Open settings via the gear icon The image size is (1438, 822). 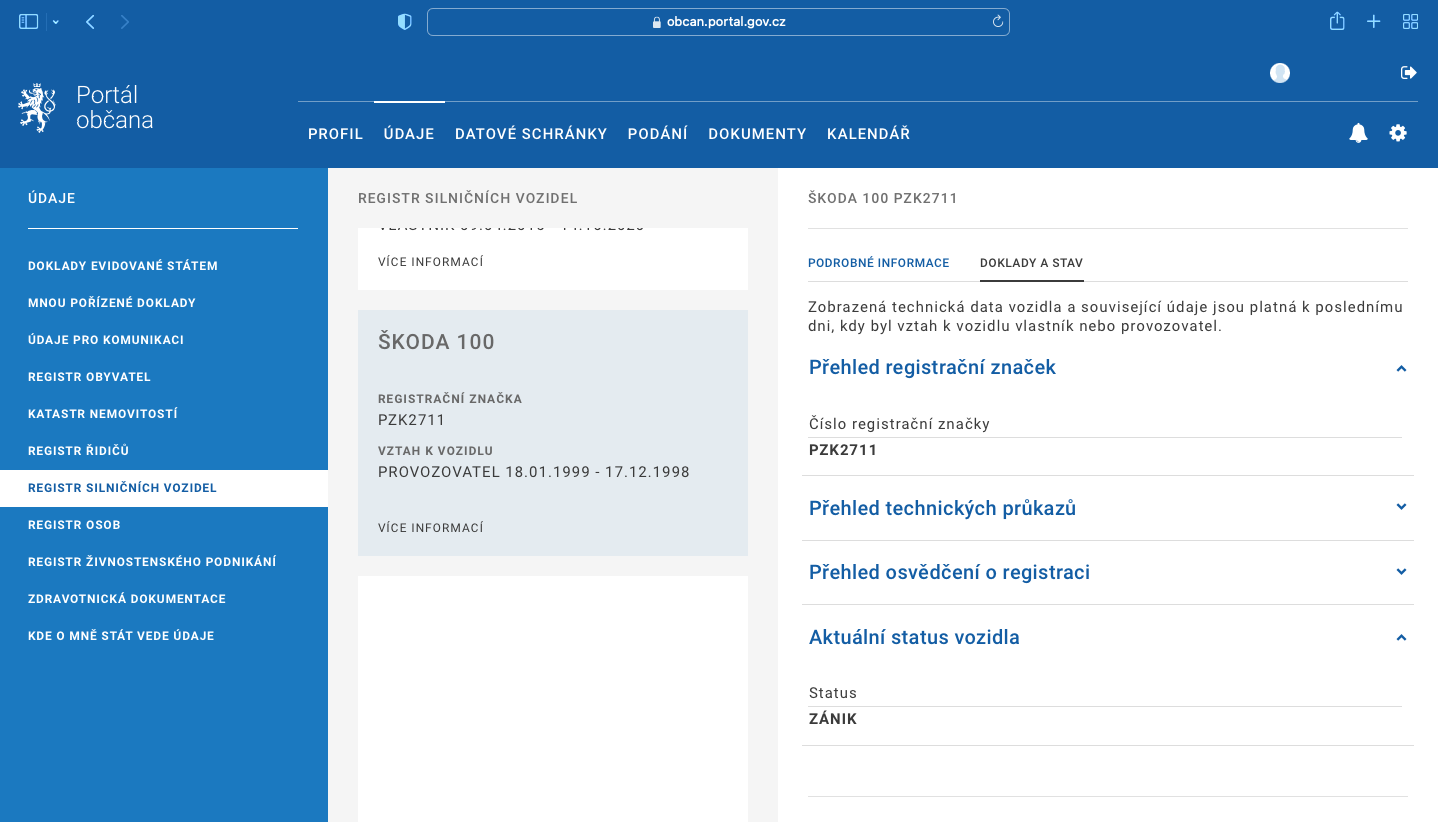coord(1398,133)
